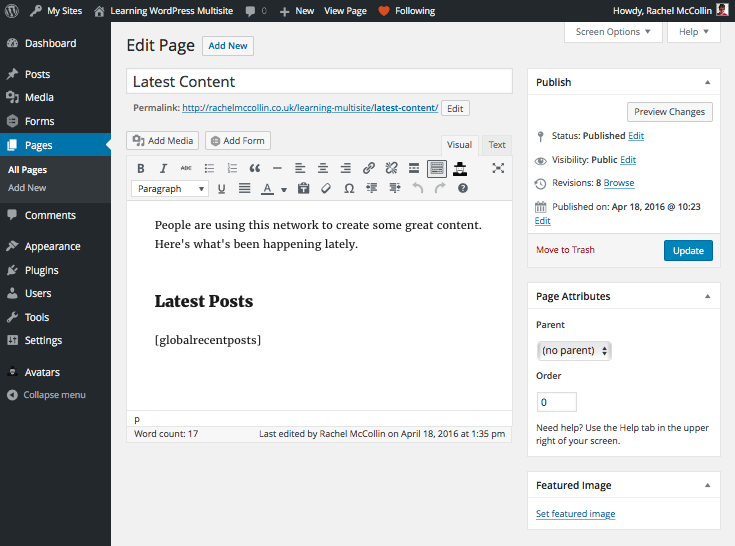
Task: Align text right
Action: click(345, 168)
